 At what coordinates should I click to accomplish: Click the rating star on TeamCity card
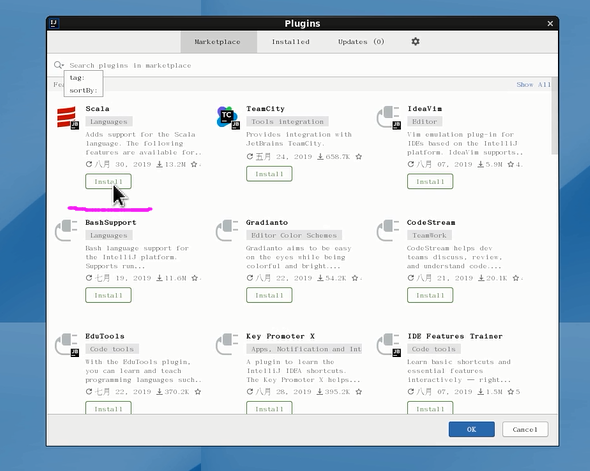click(359, 156)
